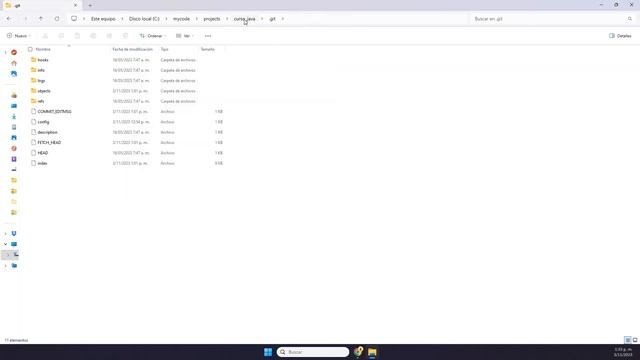Click the greyed-out Share toolbar icon
The height and width of the screenshot is (360, 640).
coord(109,36)
